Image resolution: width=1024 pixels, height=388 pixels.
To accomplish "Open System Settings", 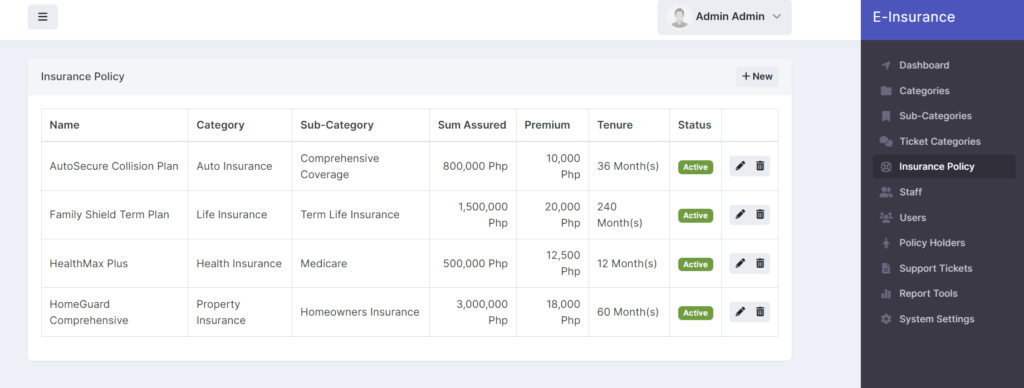I will pyautogui.click(x=944, y=319).
